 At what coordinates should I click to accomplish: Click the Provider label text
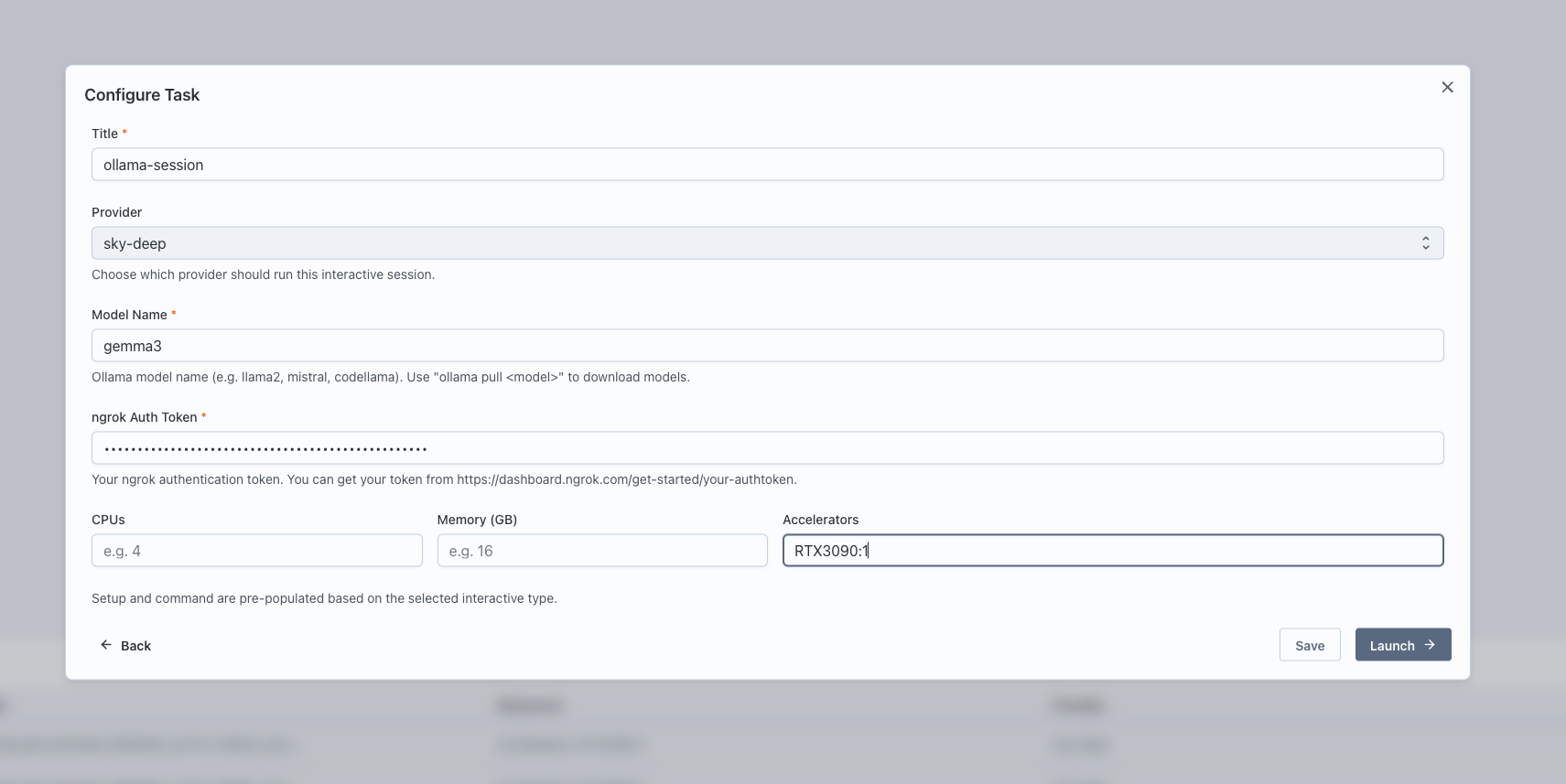click(116, 212)
